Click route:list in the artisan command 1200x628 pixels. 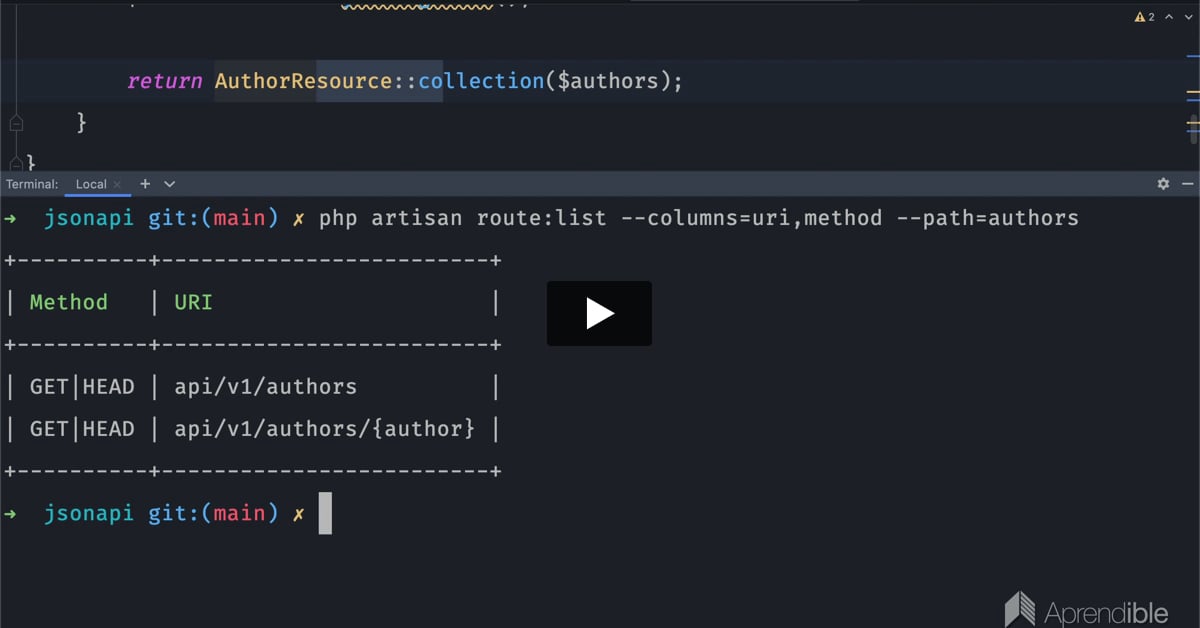pos(541,217)
